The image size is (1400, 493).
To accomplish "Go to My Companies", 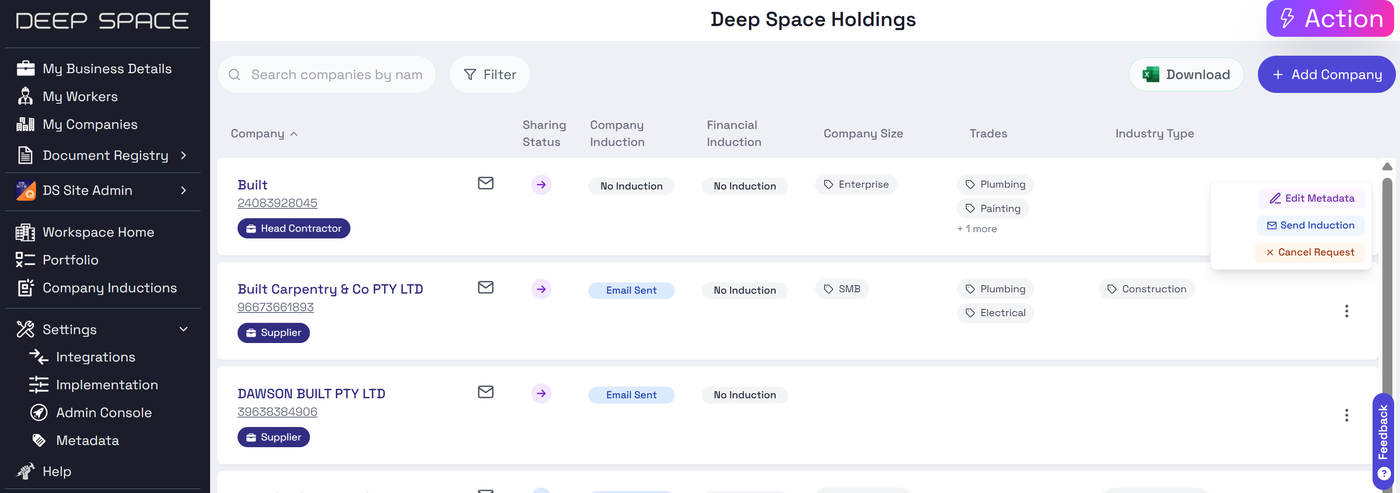I will pos(90,125).
